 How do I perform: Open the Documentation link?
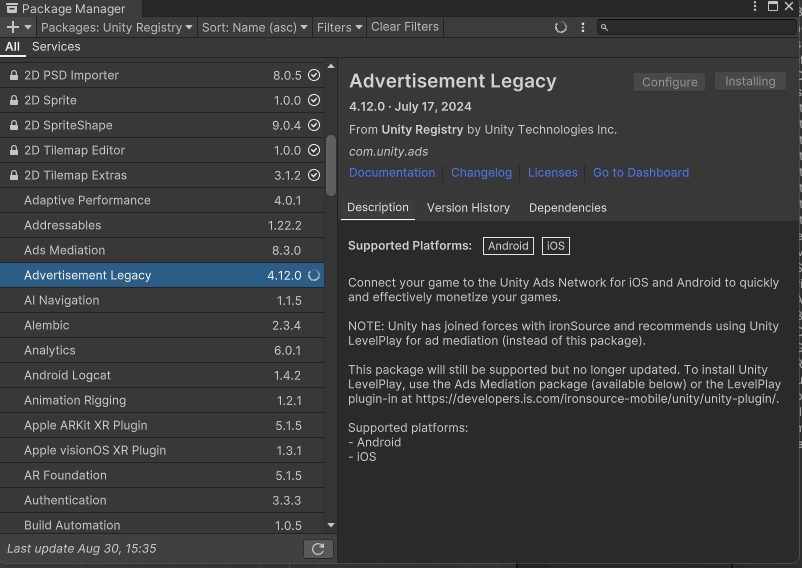392,173
